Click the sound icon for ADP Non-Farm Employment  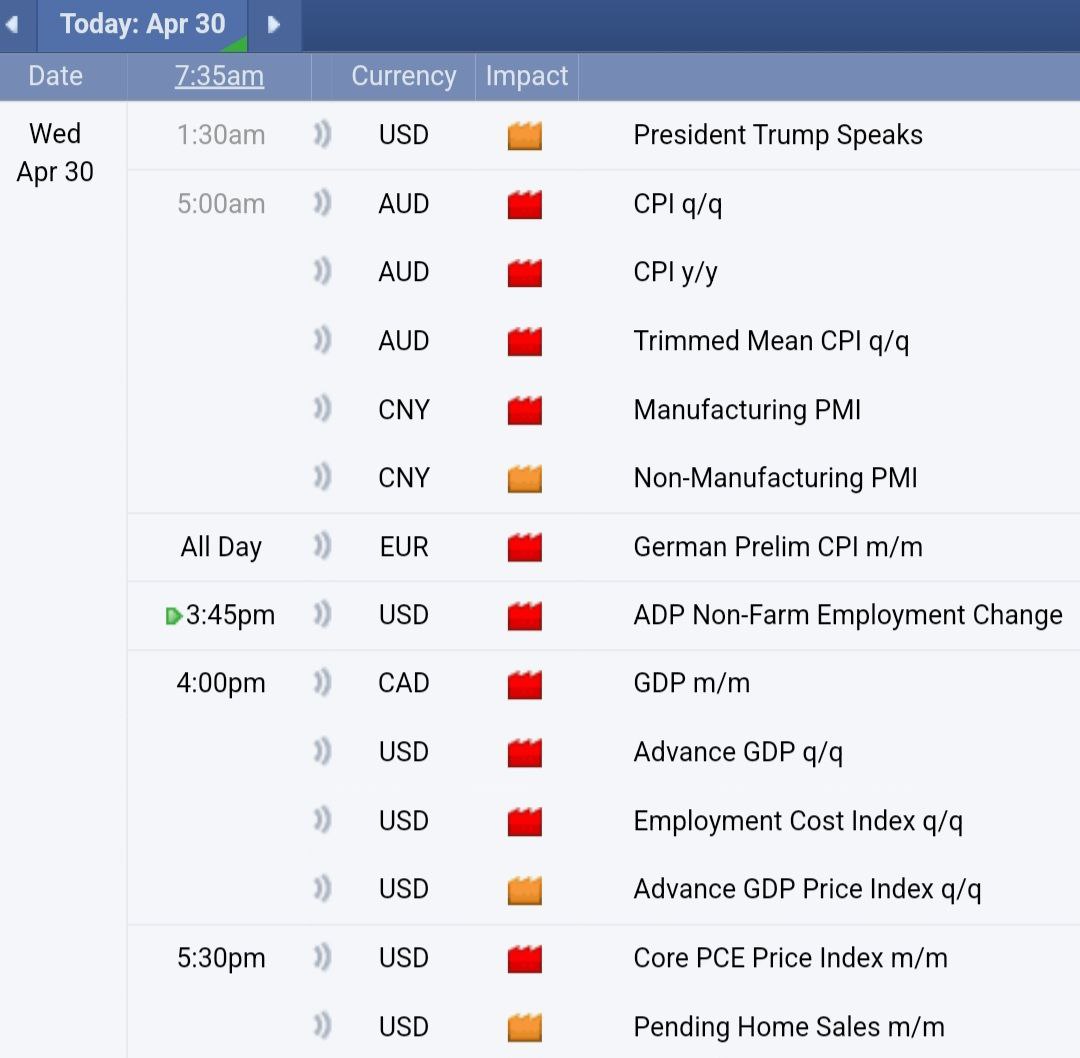coord(322,614)
